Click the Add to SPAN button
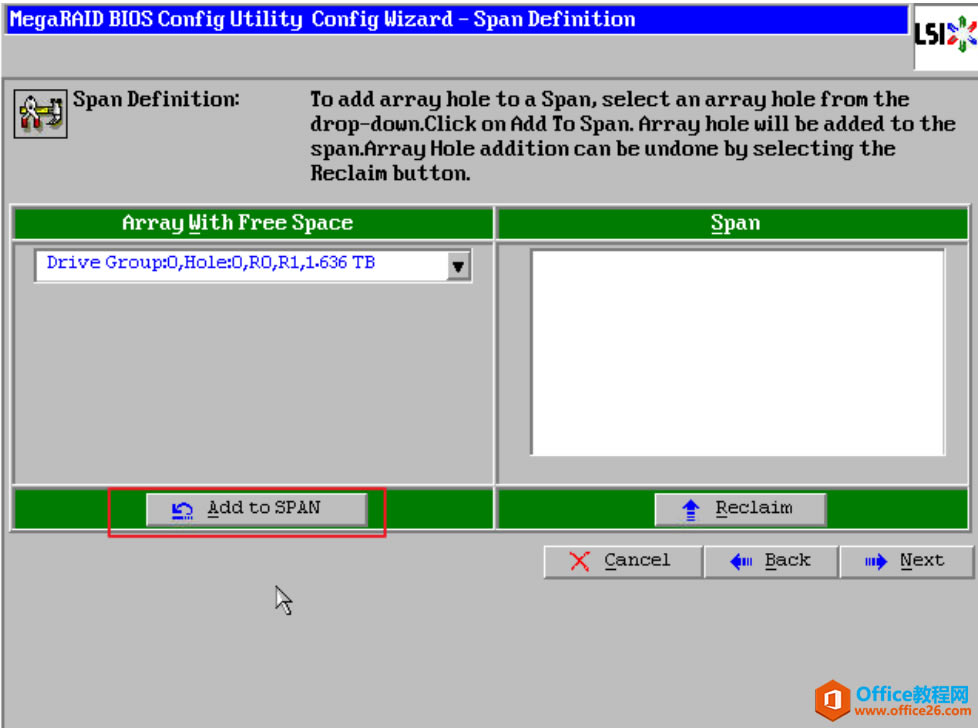This screenshot has height=728, width=978. [256, 509]
